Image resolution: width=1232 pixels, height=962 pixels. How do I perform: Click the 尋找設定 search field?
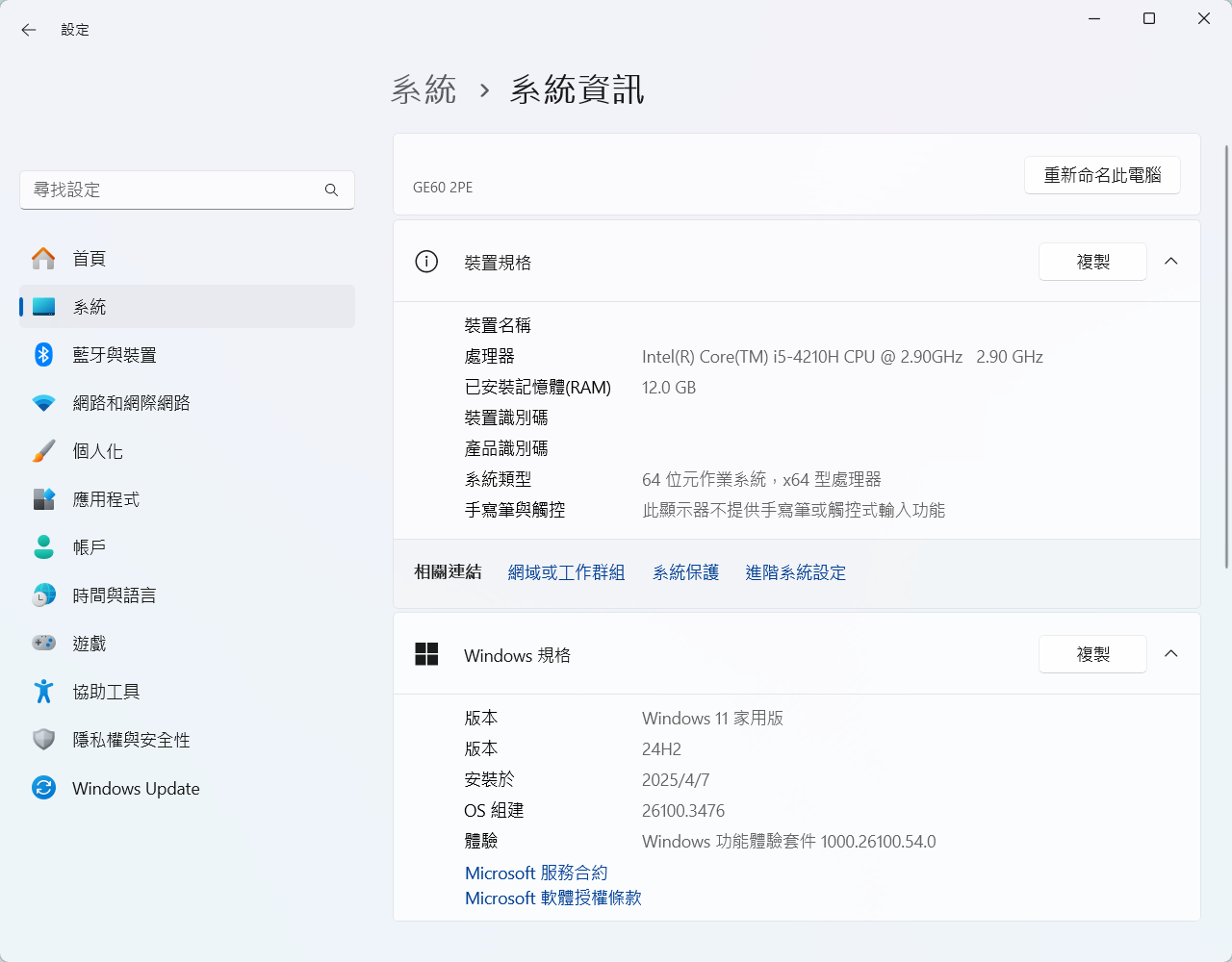tap(187, 190)
